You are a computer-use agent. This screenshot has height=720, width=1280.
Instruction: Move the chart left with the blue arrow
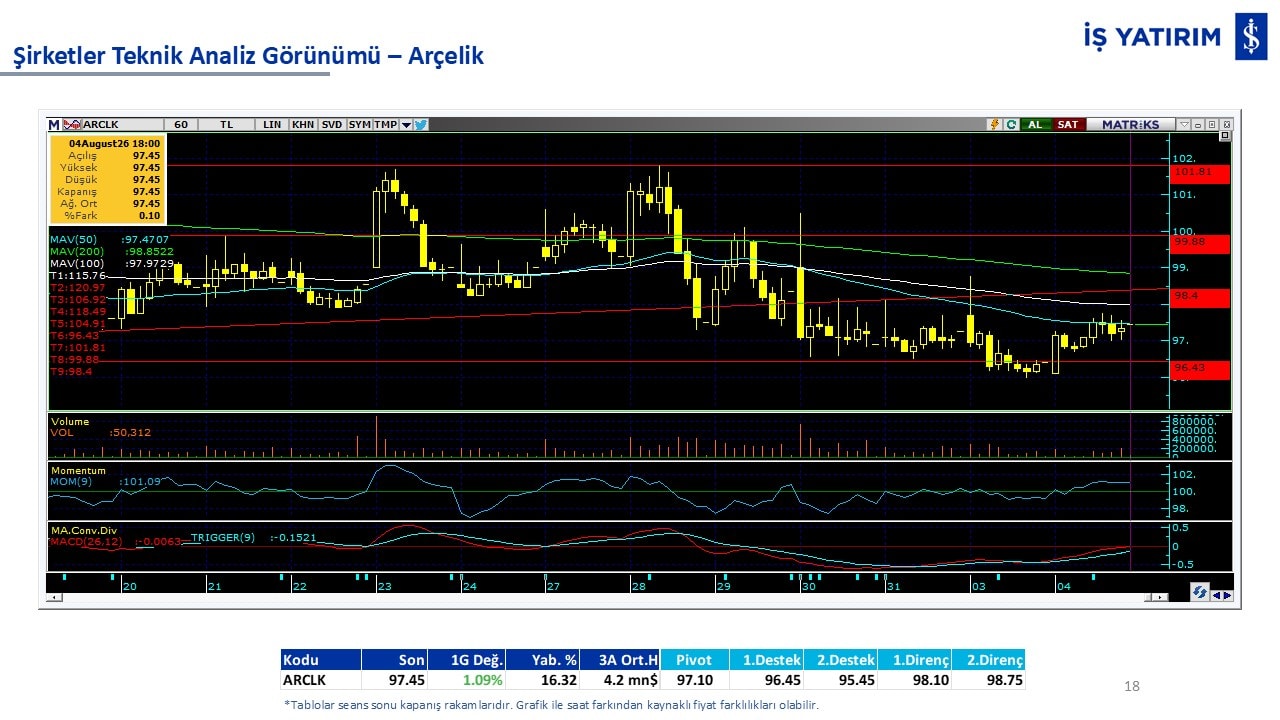click(x=1216, y=595)
